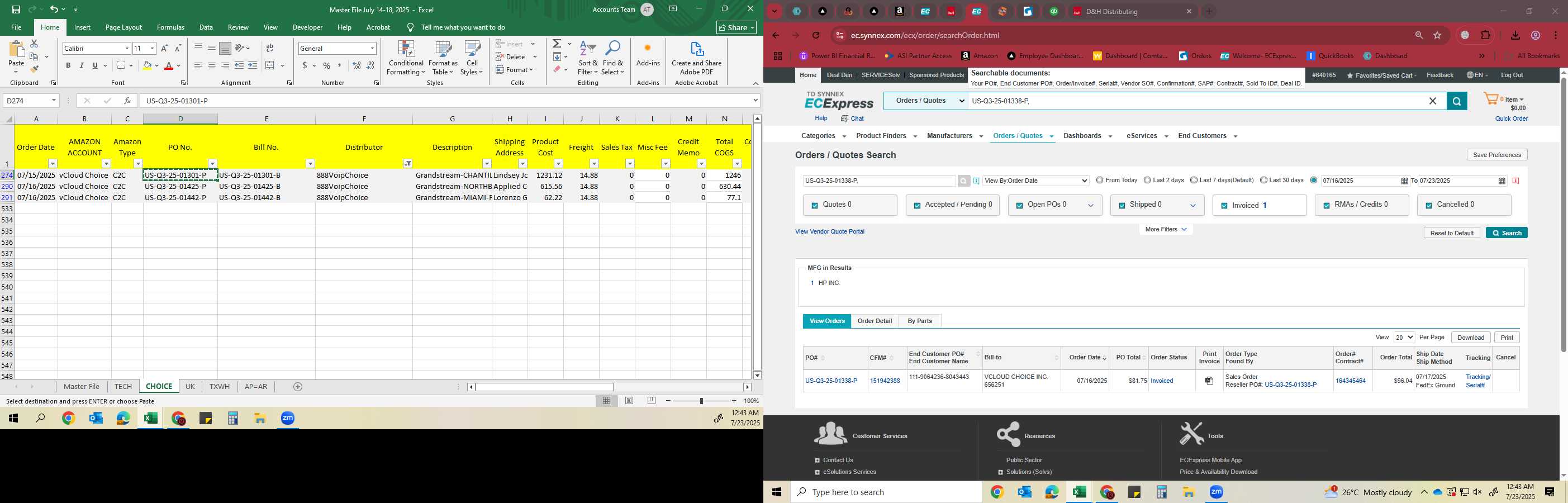
Task: Click the Chrome address bar
Action: click(1126, 35)
